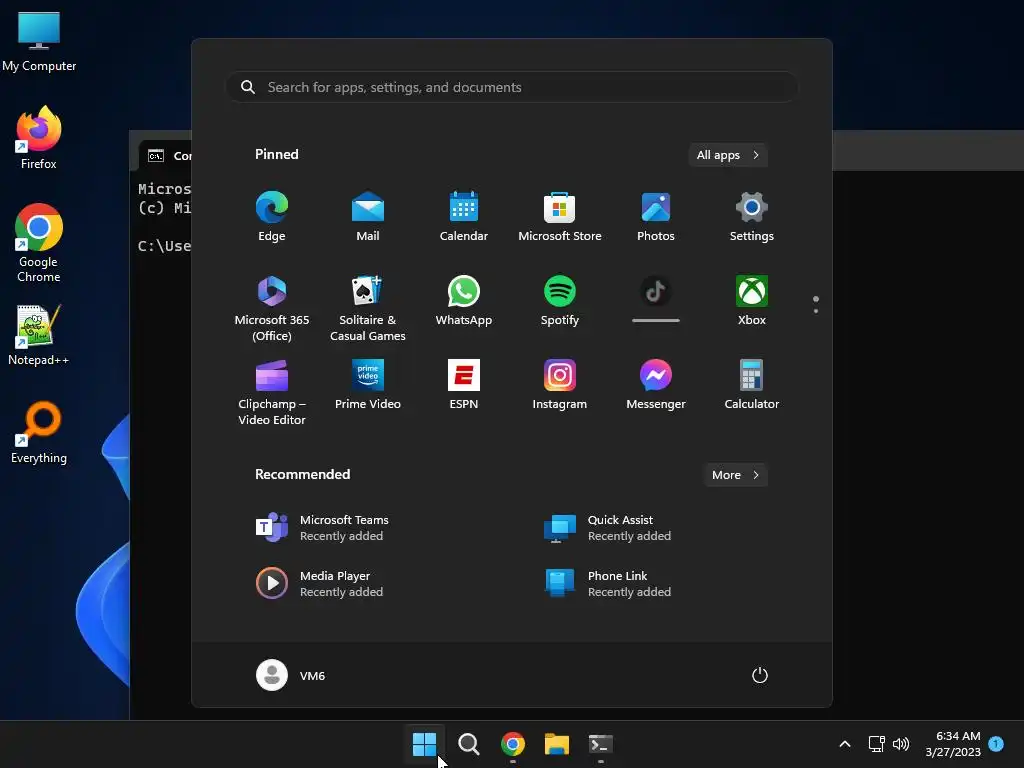1024x768 pixels.
Task: Click the Windows Start button on taskbar
Action: point(424,744)
